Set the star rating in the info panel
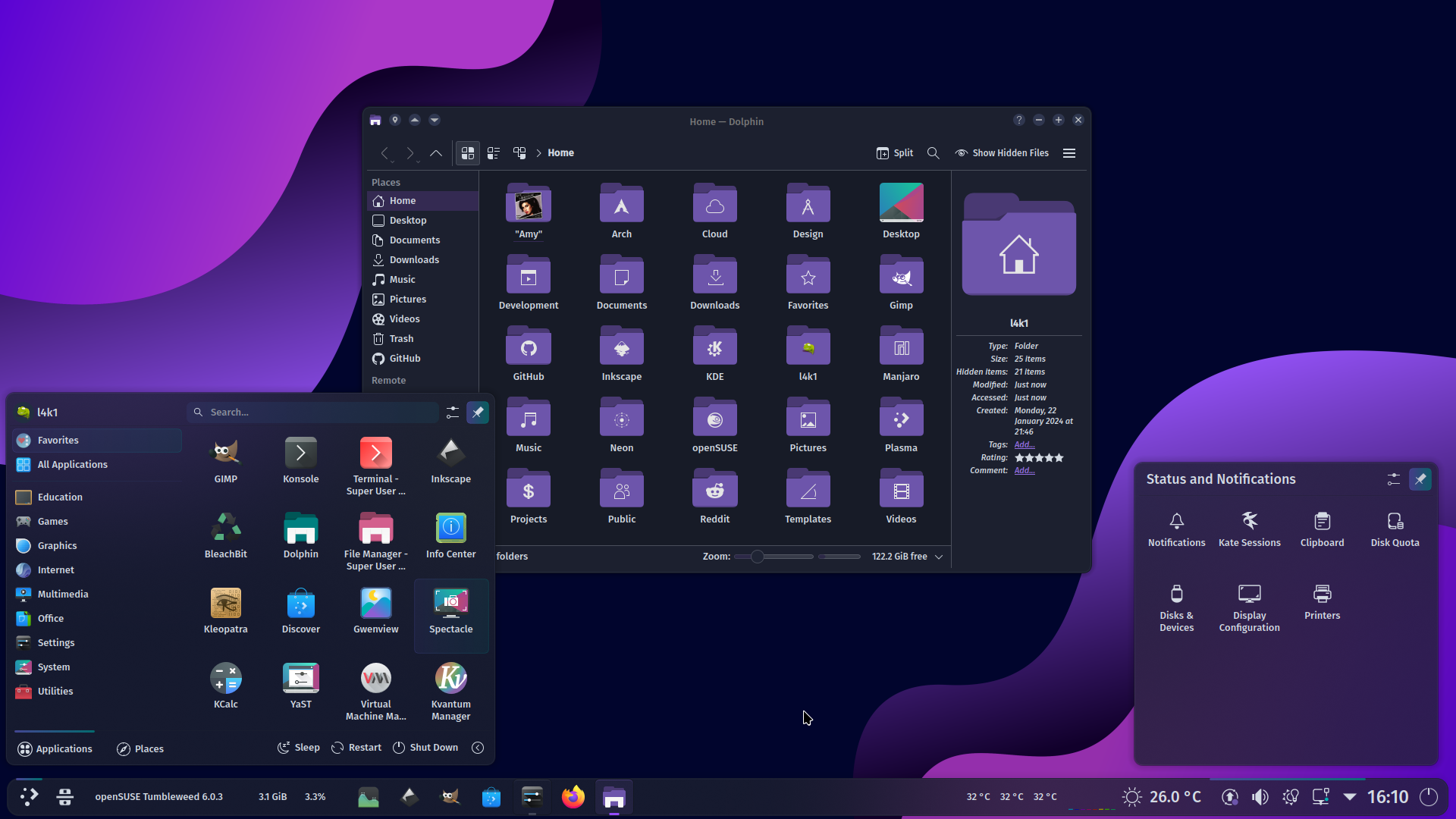This screenshot has width=1456, height=819. point(1039,458)
